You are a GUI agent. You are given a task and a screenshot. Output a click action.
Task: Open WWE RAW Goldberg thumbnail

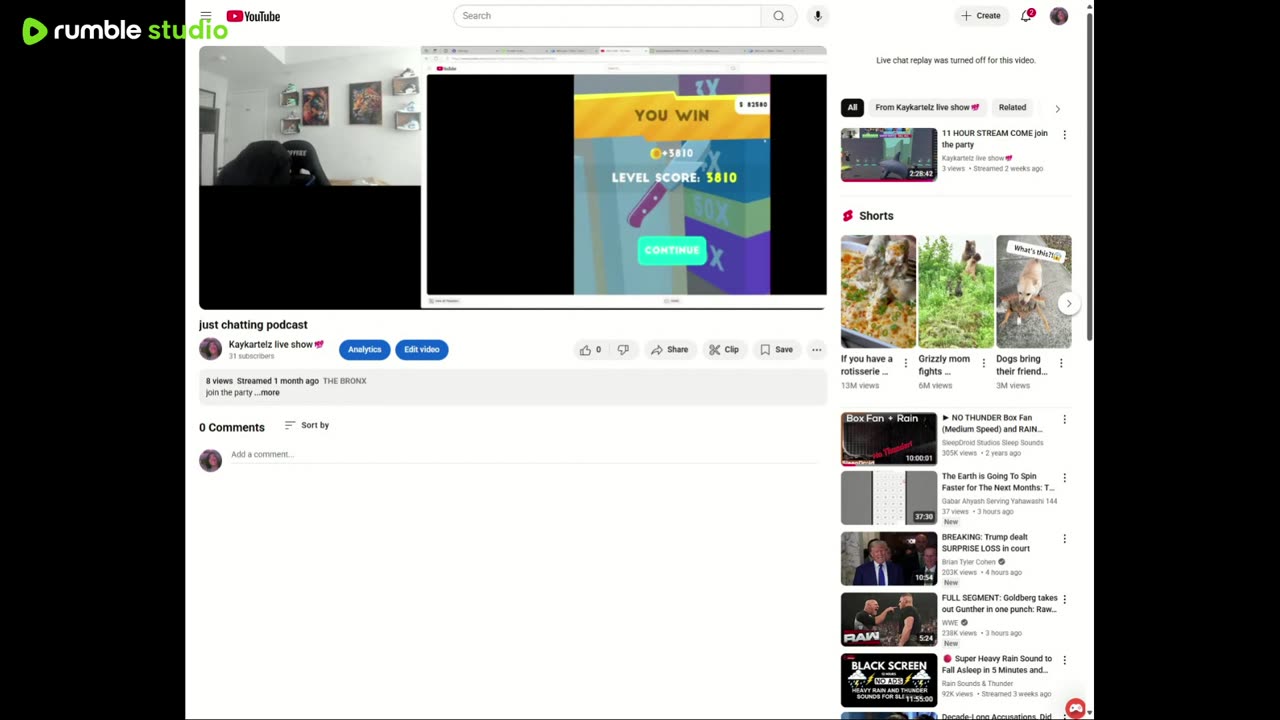click(889, 619)
